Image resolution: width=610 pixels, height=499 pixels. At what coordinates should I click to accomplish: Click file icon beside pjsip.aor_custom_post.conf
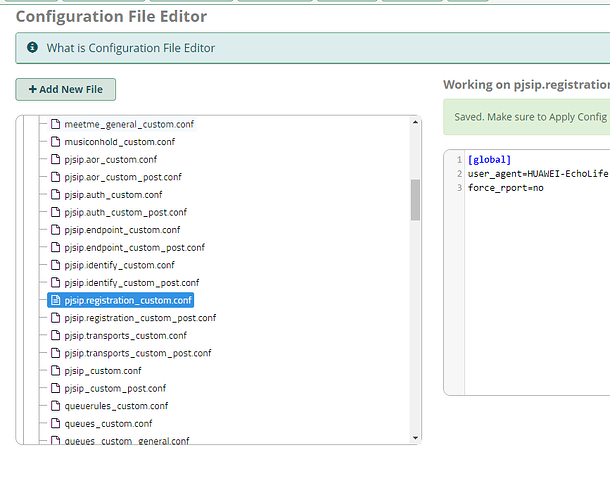[x=56, y=177]
